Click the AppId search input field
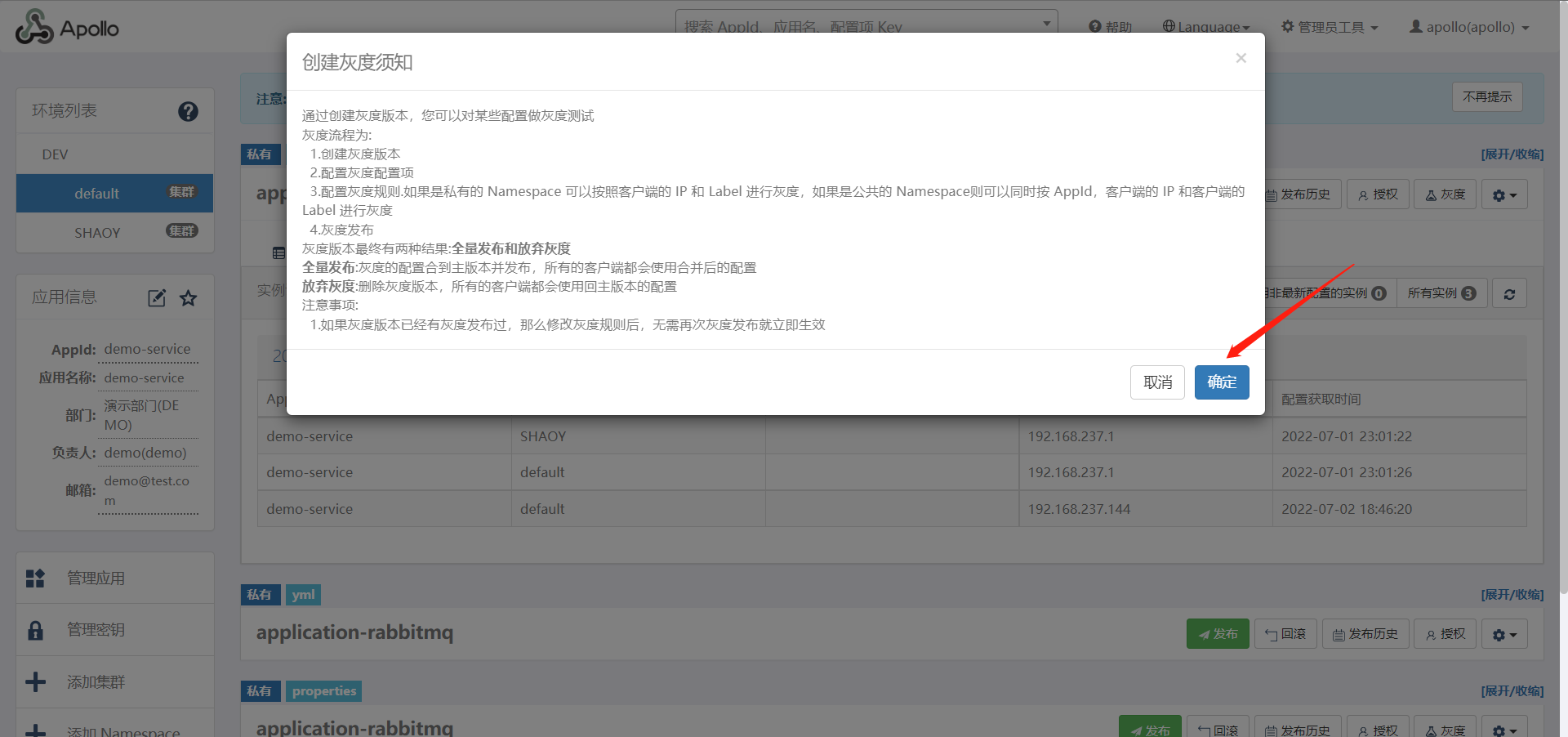This screenshot has width=1568, height=737. tap(857, 25)
